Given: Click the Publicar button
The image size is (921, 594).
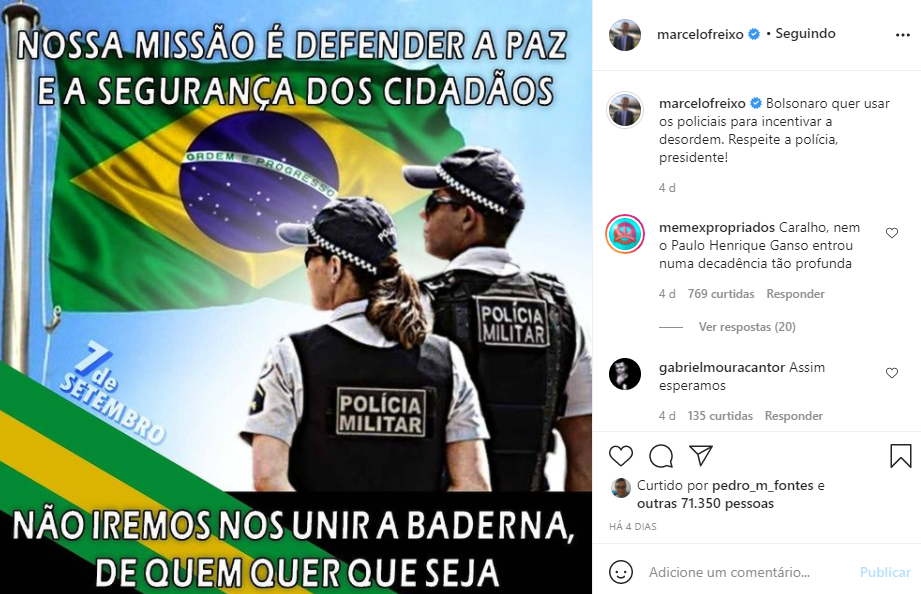Looking at the screenshot, I should (x=885, y=572).
